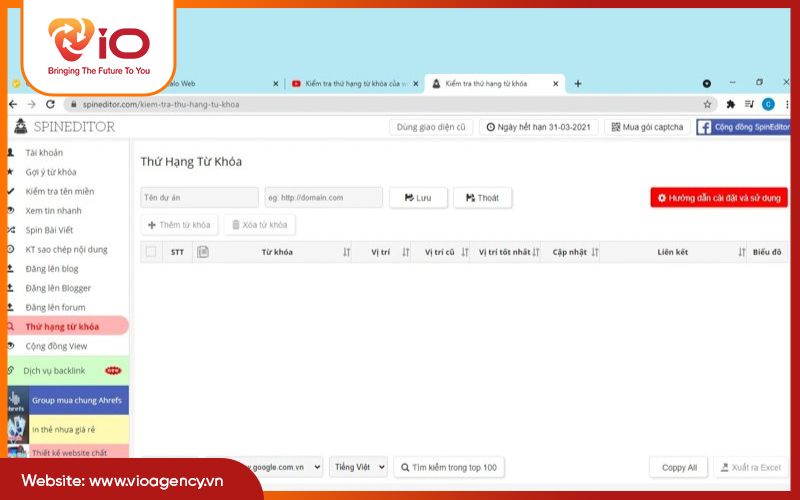800x500 pixels.
Task: Sort the Cập nhật column
Action: (594, 252)
